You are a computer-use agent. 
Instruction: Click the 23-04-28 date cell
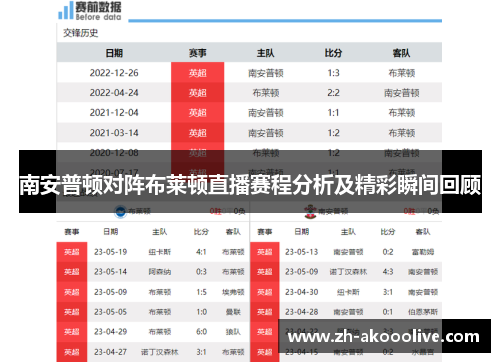[x=302, y=312]
